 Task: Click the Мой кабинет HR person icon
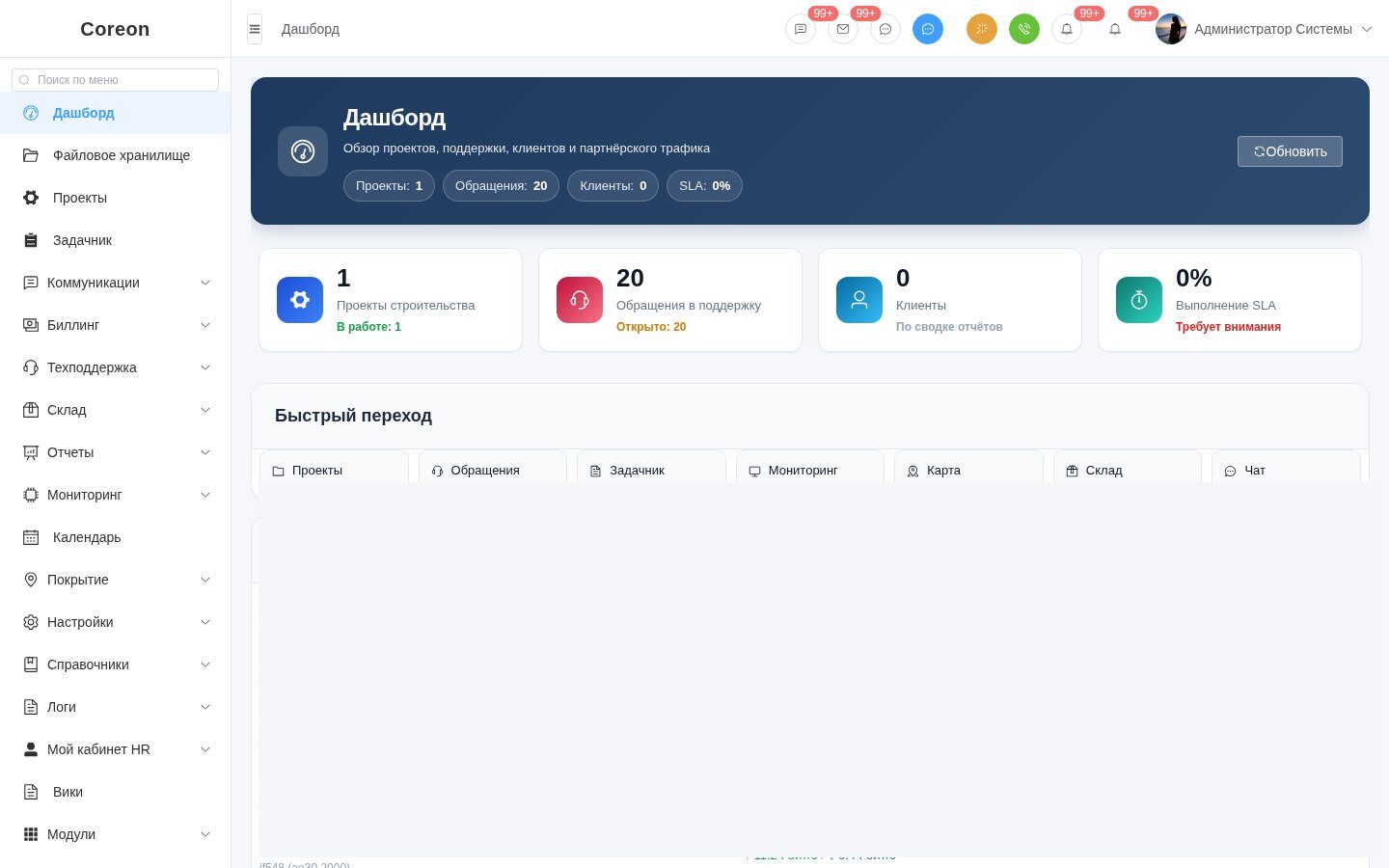click(x=31, y=749)
